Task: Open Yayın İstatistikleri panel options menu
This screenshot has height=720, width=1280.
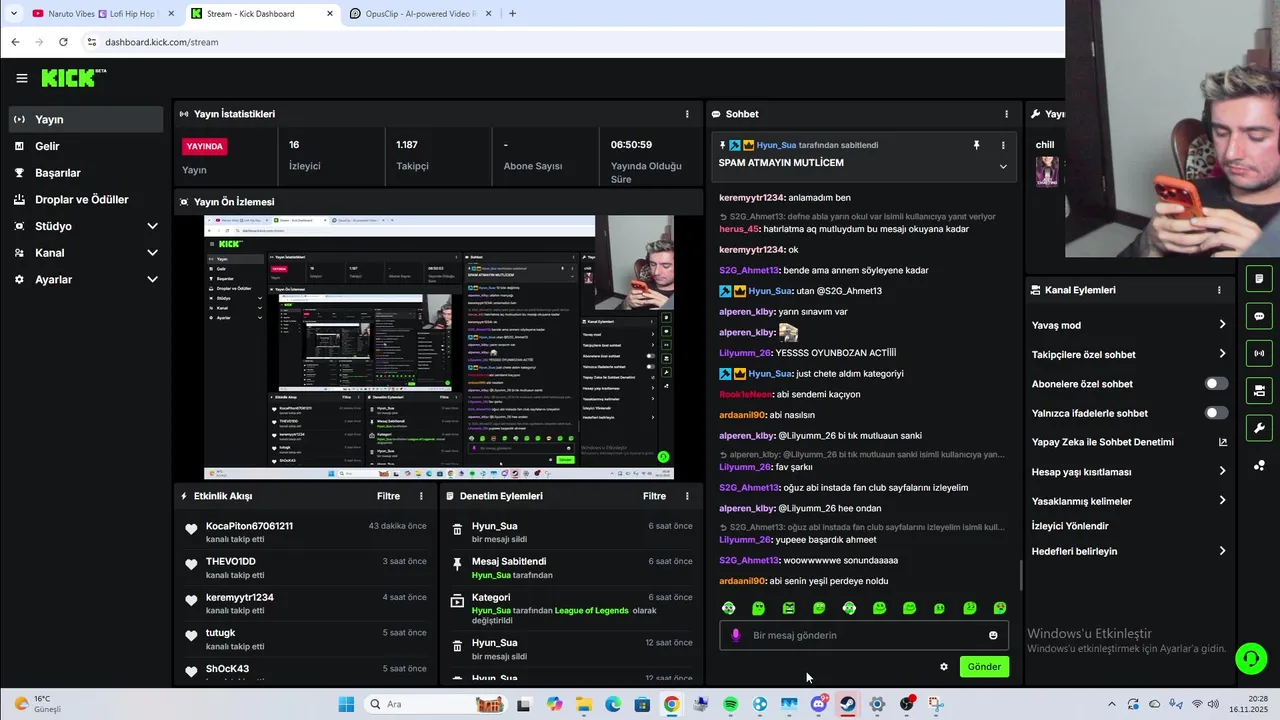Action: tap(687, 114)
